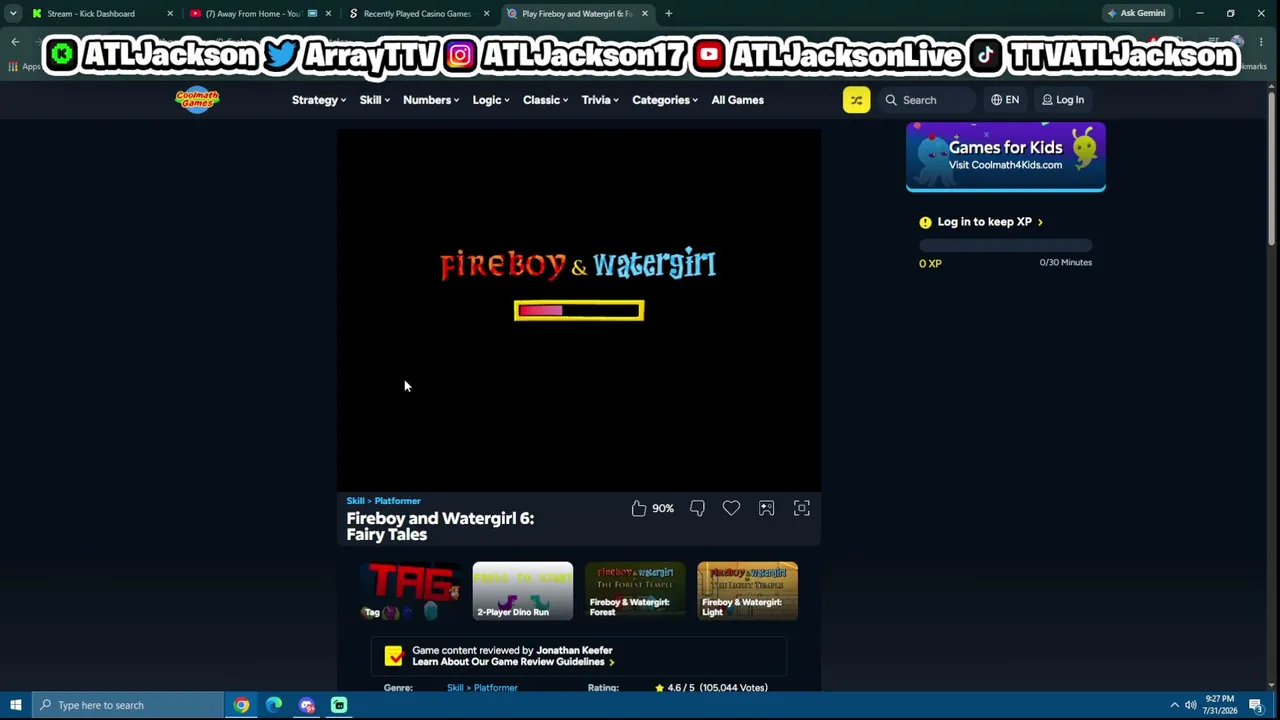Open Fireboy & Watergirl: Light thumbnail

(747, 591)
